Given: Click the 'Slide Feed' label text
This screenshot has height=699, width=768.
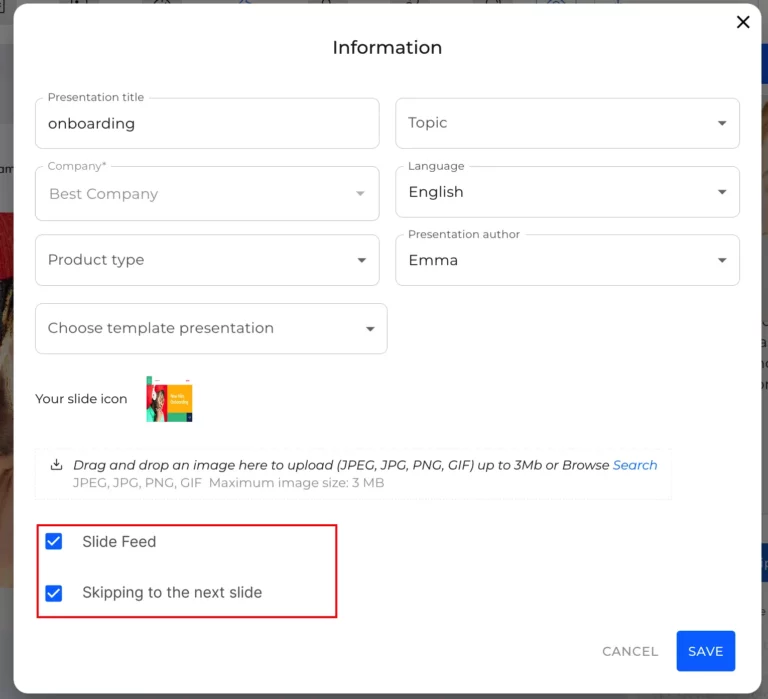Looking at the screenshot, I should pos(119,541).
